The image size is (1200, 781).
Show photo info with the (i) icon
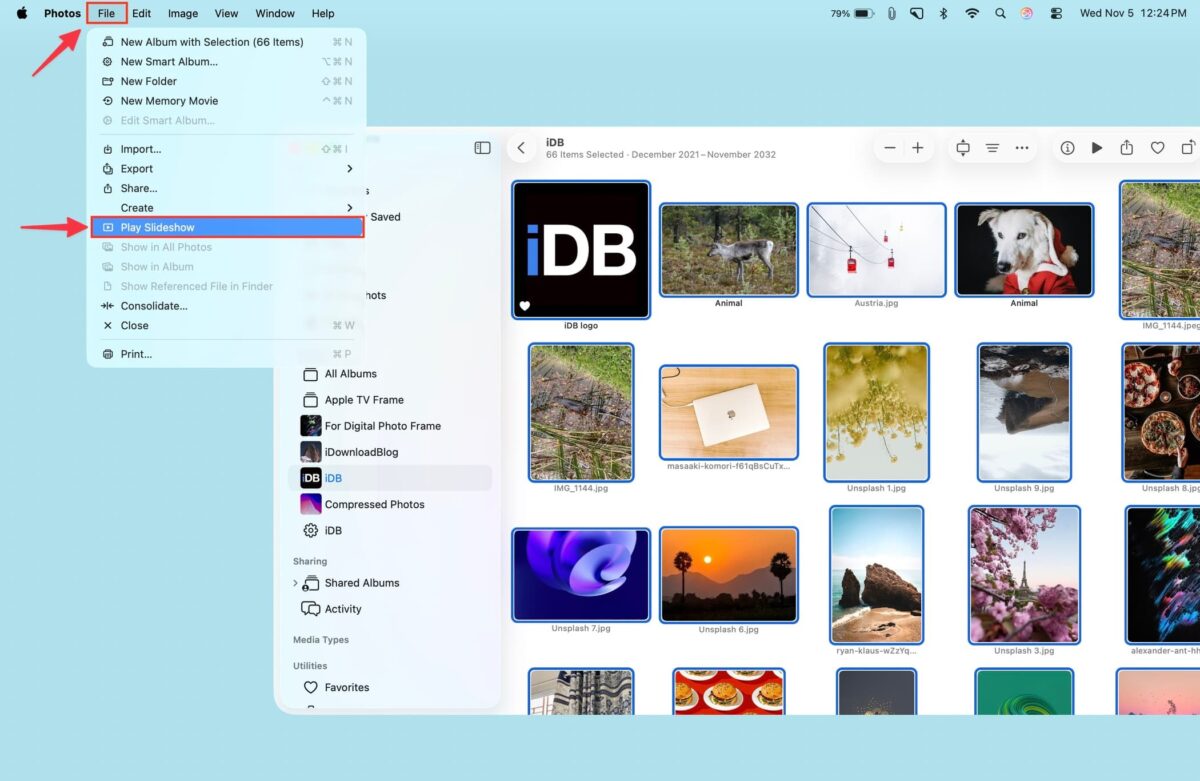(x=1067, y=148)
